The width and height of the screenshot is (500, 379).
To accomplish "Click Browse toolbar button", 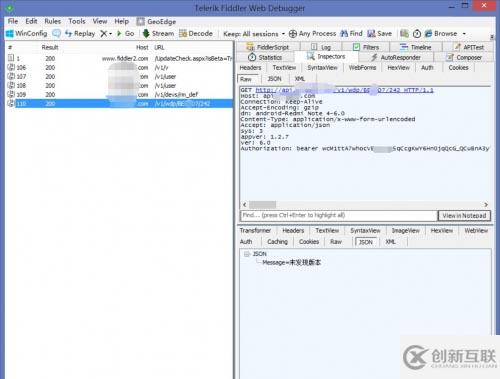I will (441, 34).
